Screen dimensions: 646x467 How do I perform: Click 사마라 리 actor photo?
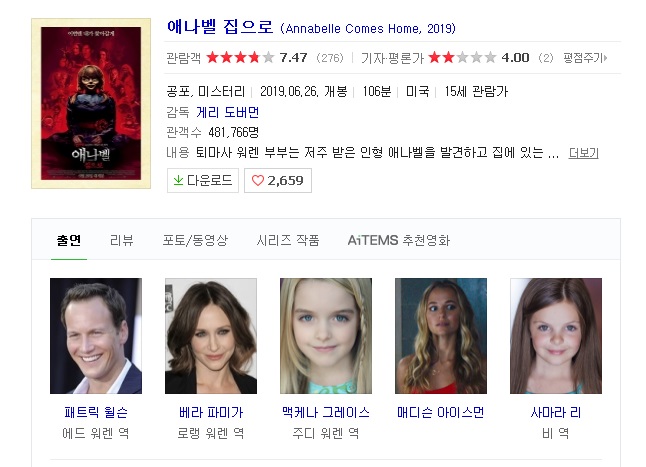pos(556,336)
